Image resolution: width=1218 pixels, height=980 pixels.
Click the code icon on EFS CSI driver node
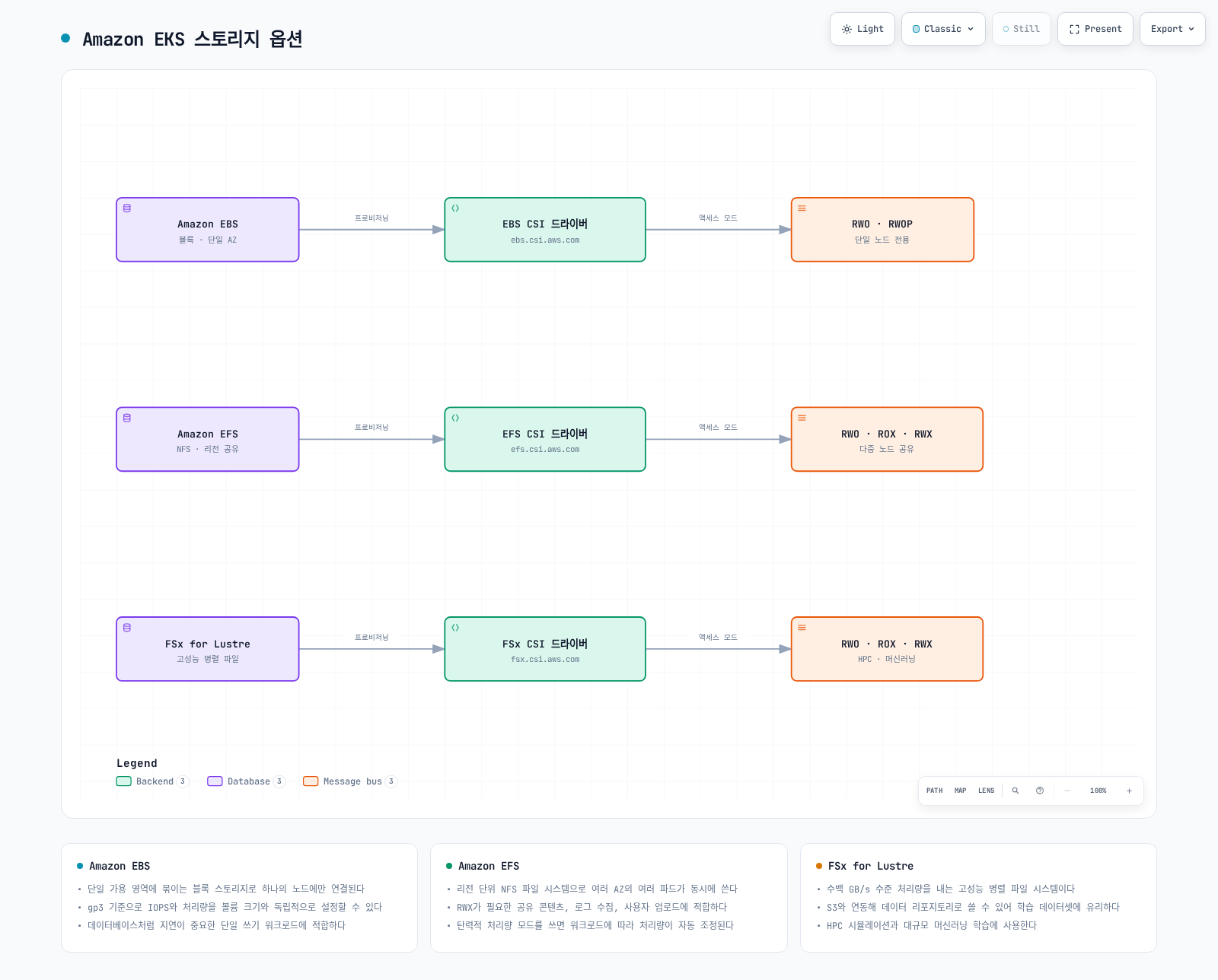455,418
